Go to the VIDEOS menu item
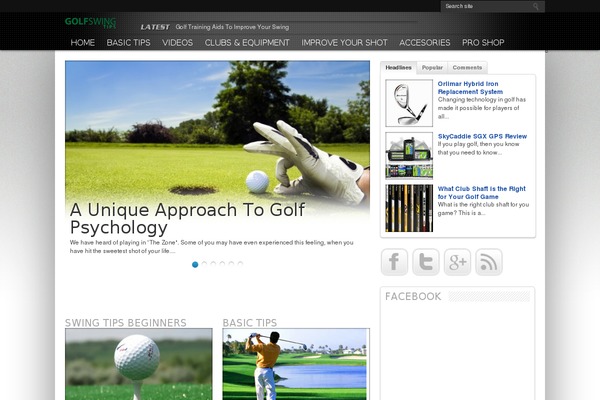This screenshot has width=600, height=400. pyautogui.click(x=178, y=42)
